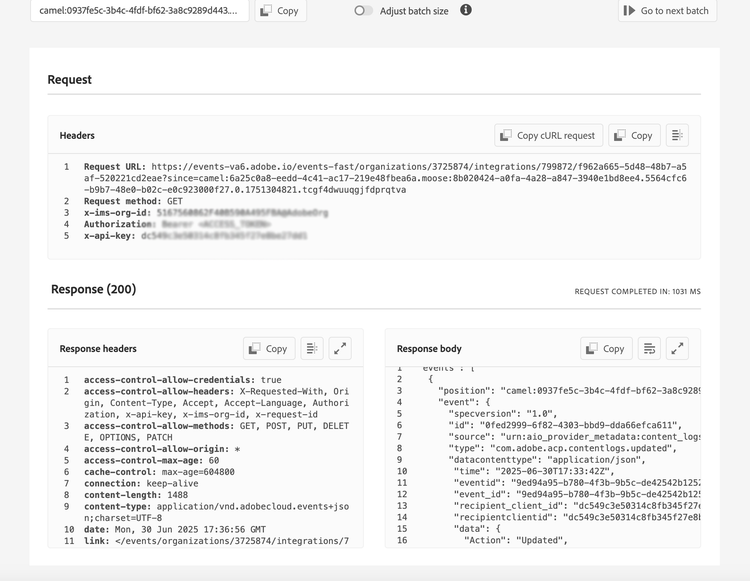Image resolution: width=750 pixels, height=581 pixels.
Task: Toggle word wrap icon in Response headers
Action: (x=312, y=349)
